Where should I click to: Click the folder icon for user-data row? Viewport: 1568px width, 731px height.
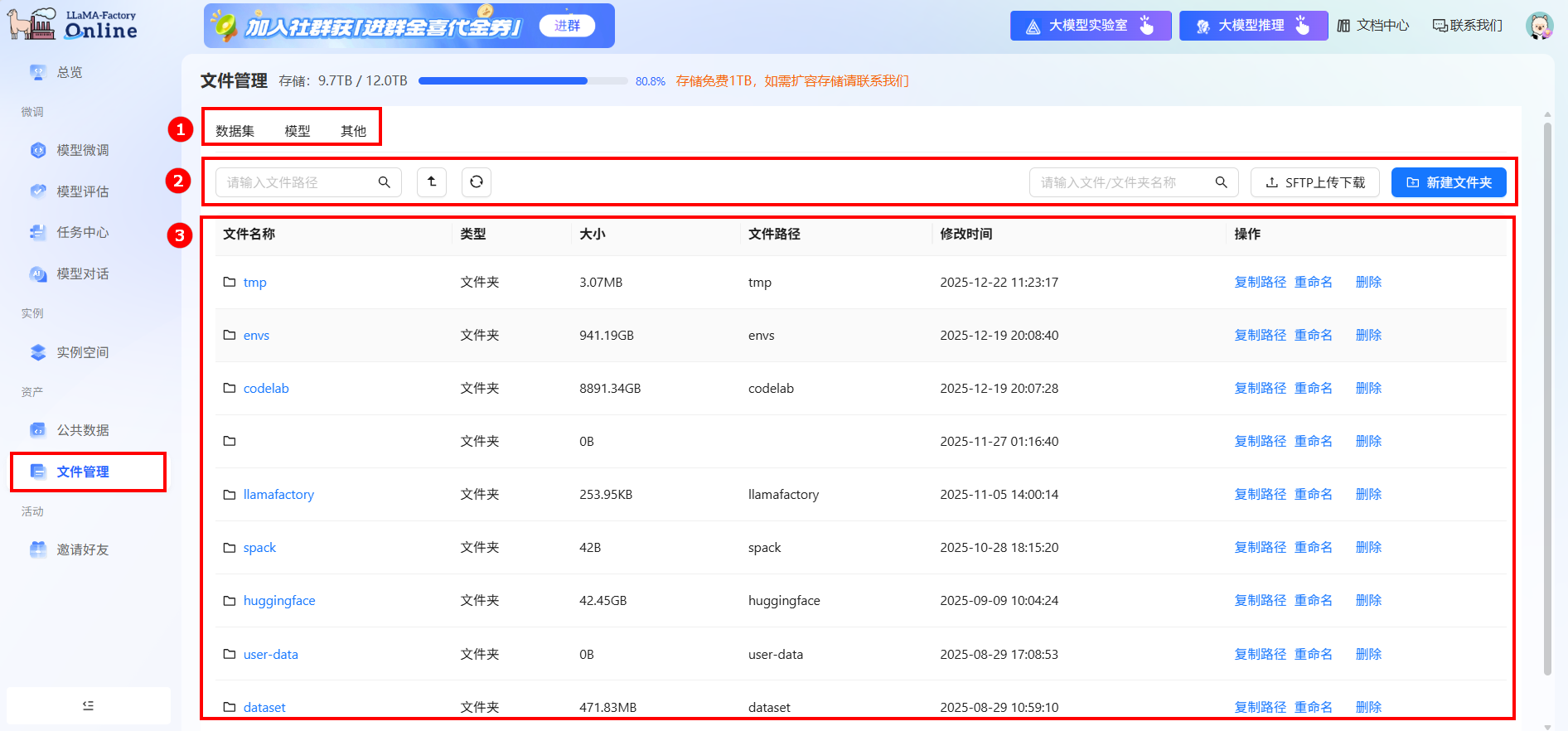(230, 654)
